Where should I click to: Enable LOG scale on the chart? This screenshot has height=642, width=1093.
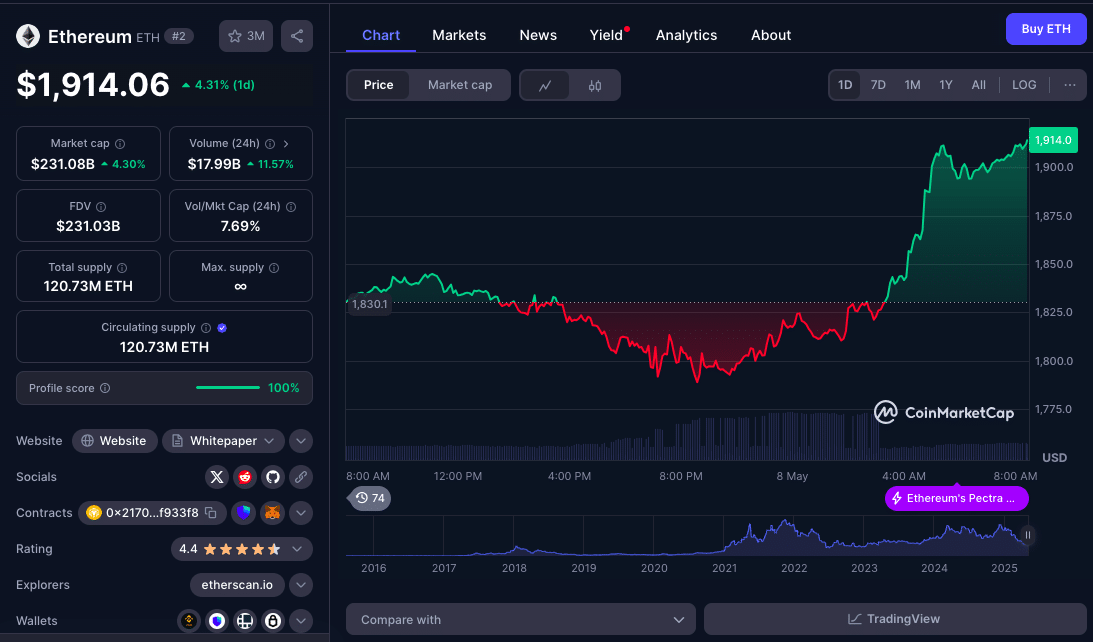click(1024, 85)
